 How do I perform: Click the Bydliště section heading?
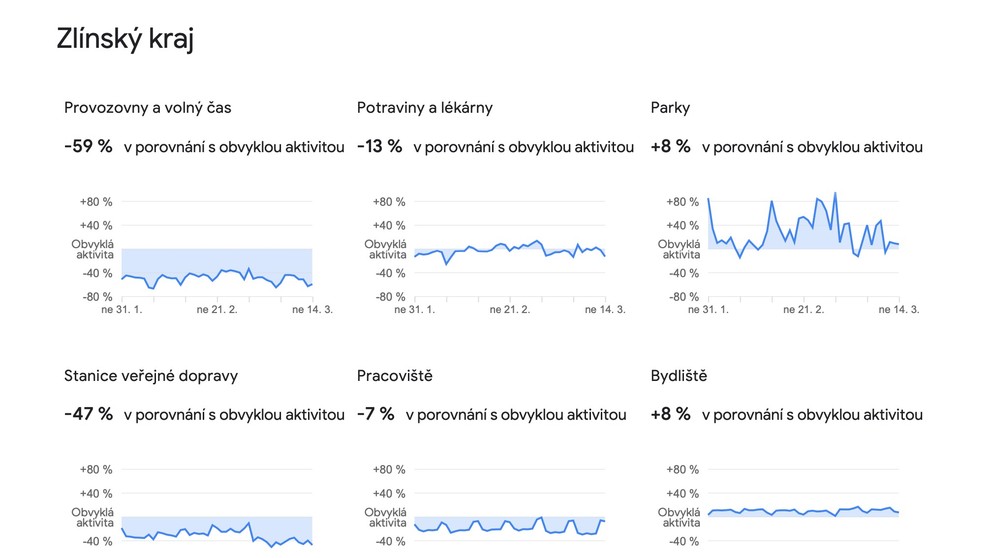(679, 376)
